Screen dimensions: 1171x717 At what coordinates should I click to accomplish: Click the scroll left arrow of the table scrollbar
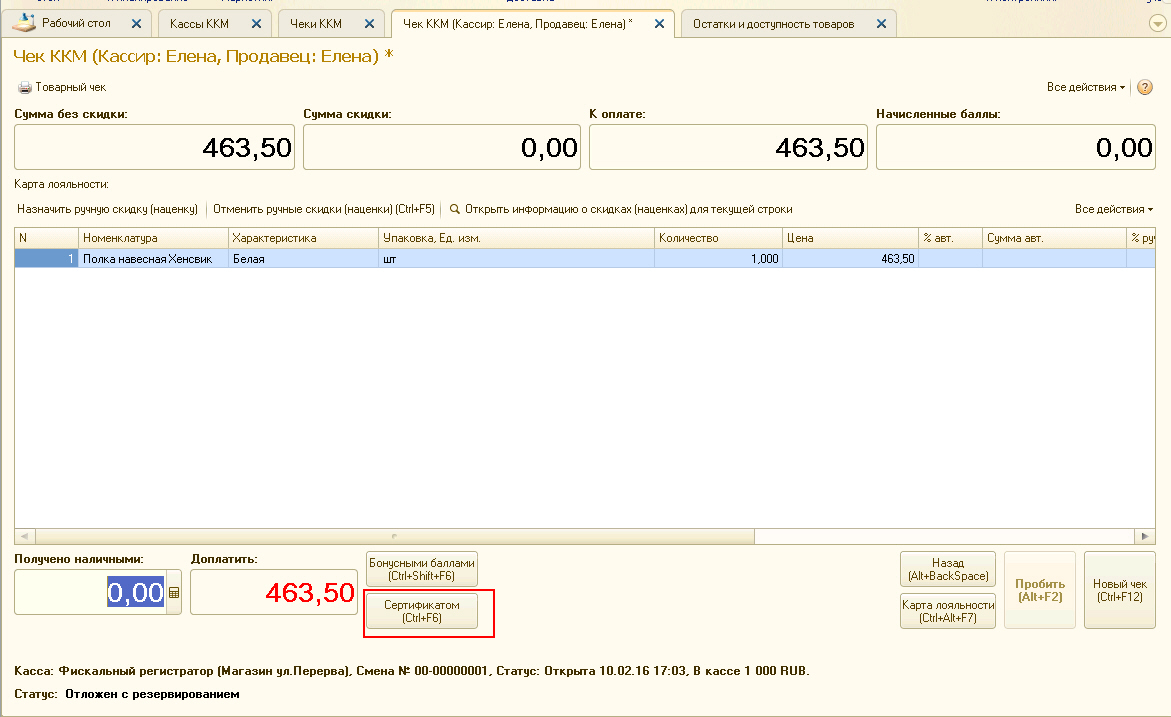(25, 536)
